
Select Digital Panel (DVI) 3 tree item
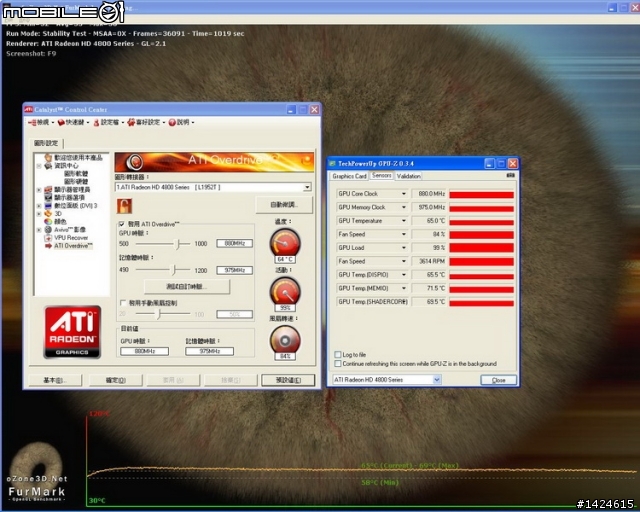click(x=76, y=206)
